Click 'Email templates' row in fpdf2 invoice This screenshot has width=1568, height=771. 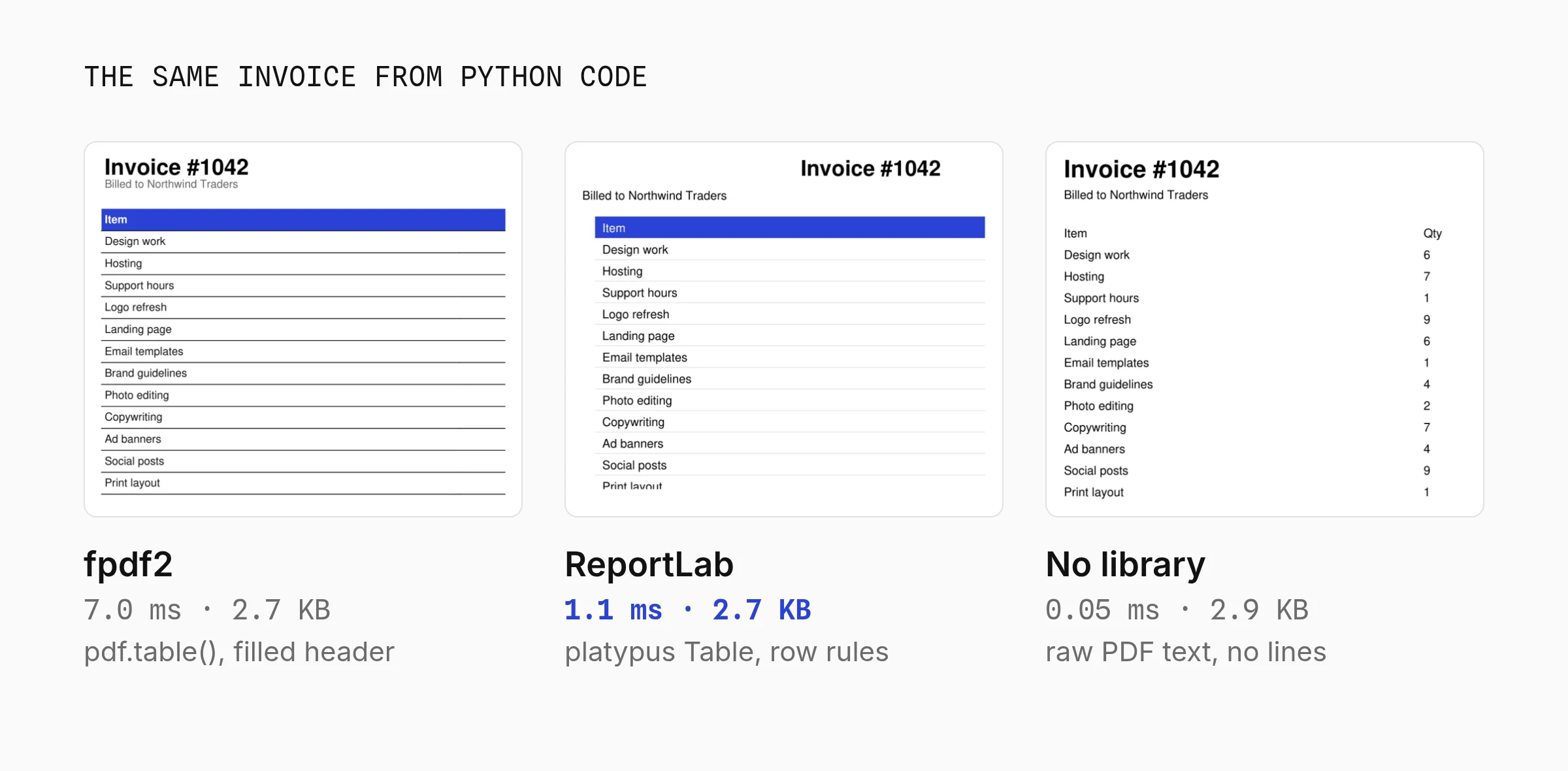303,352
